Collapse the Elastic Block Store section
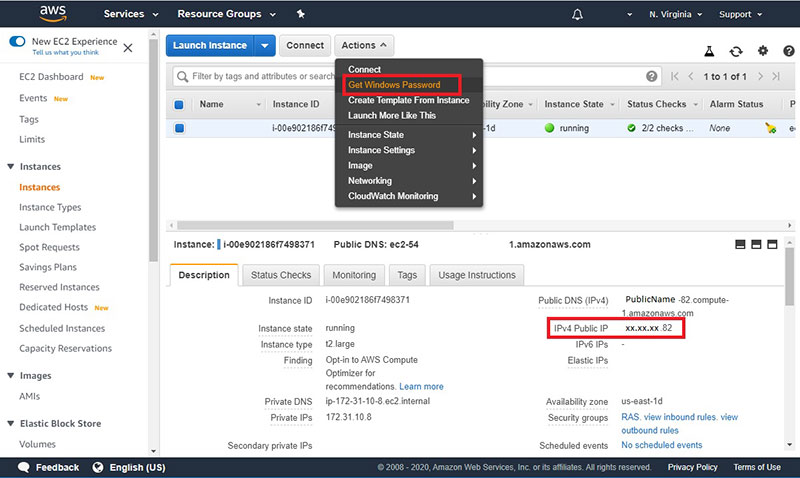800x478 pixels. (11, 423)
